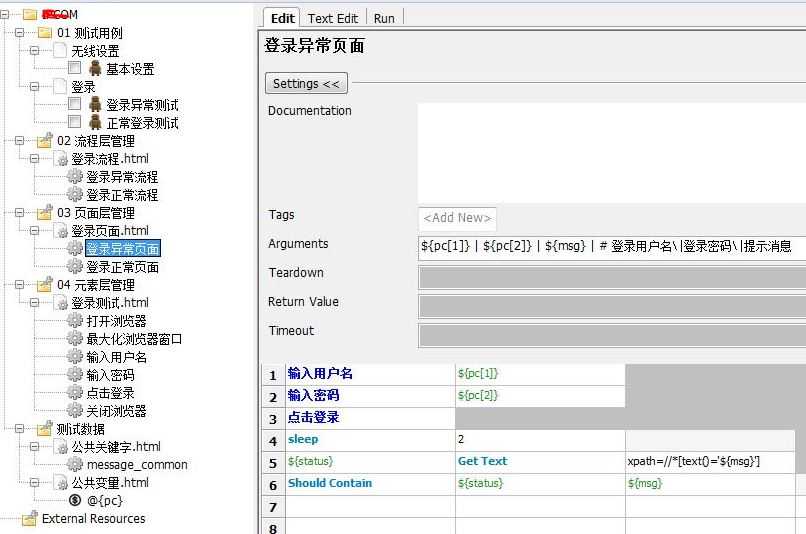Collapse the 无线设置 tree node

pos(34,50)
